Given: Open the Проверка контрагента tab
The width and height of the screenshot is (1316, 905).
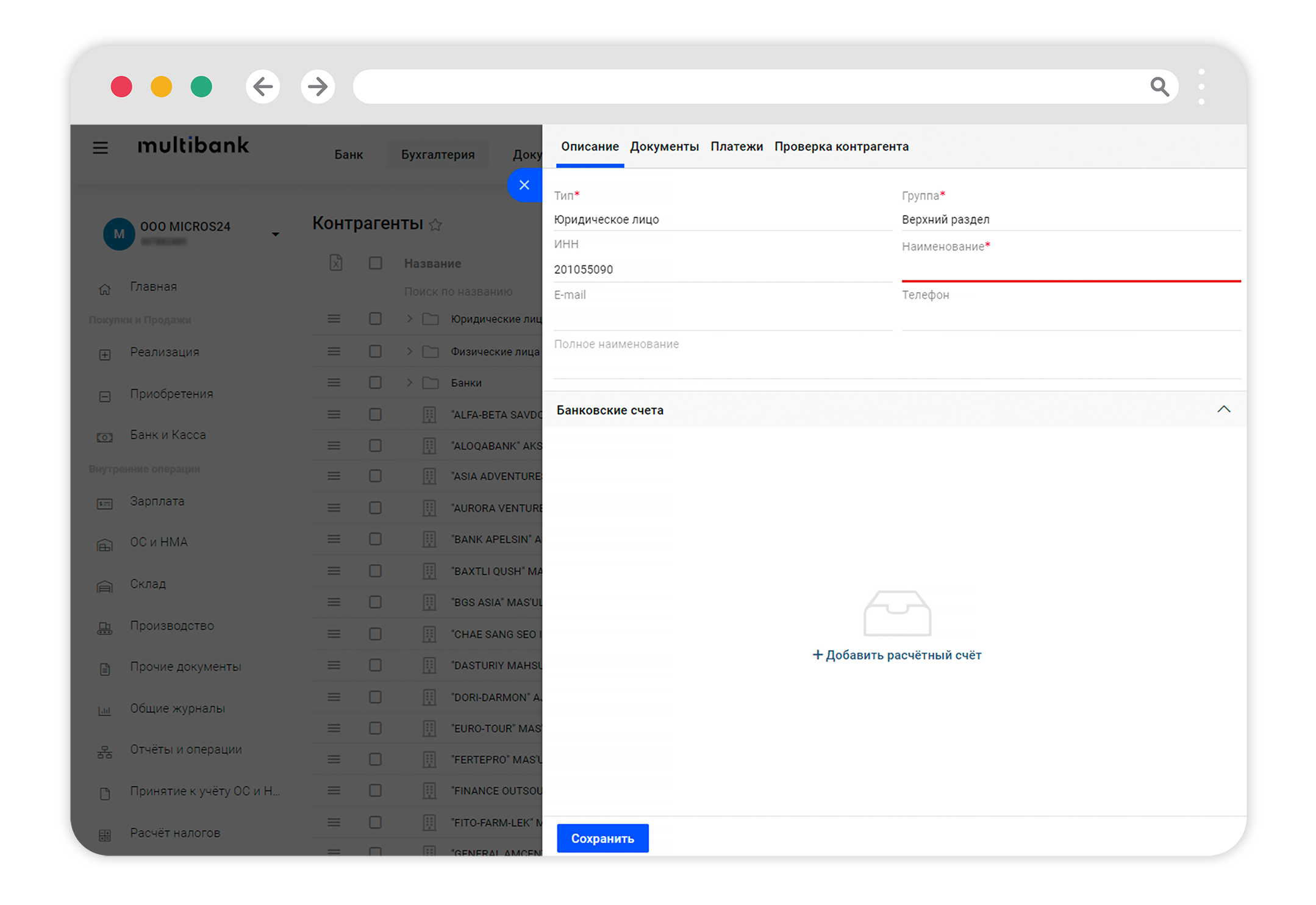Looking at the screenshot, I should click(x=842, y=146).
